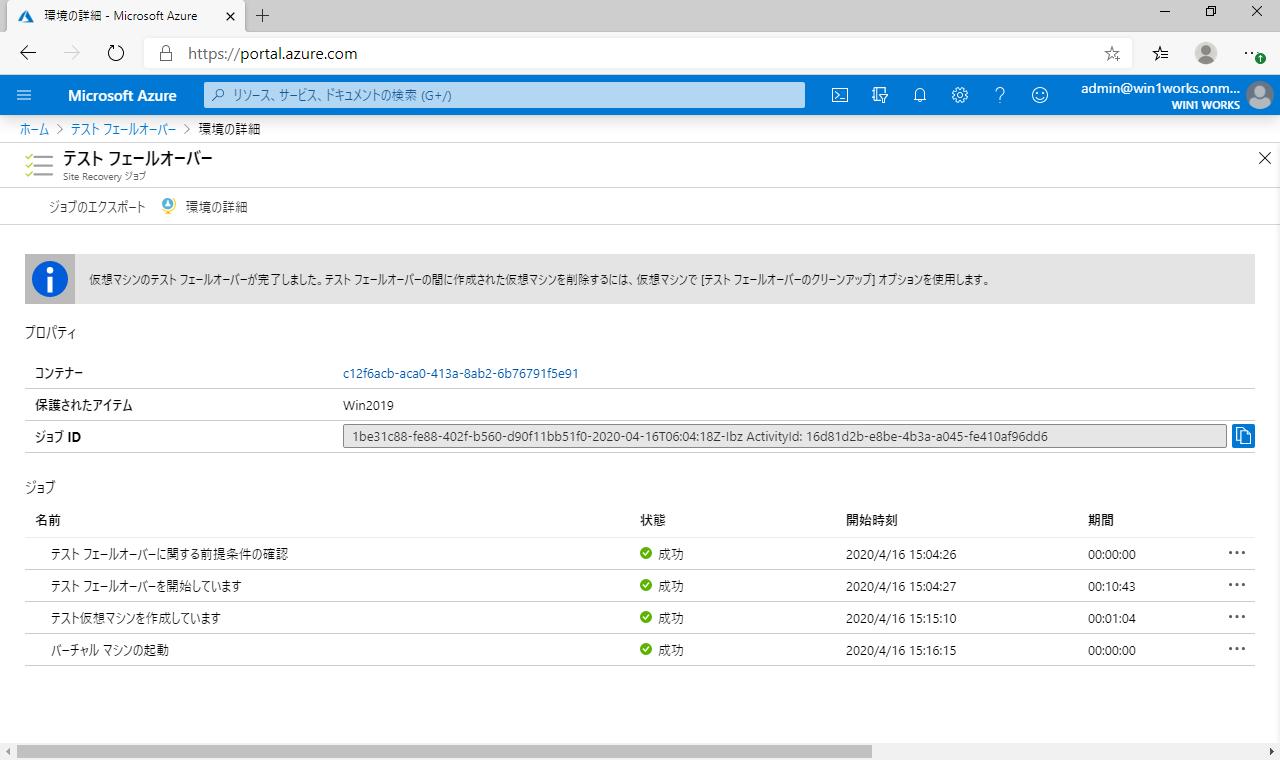Open the browser profile icon
The image size is (1280, 760).
1206,53
